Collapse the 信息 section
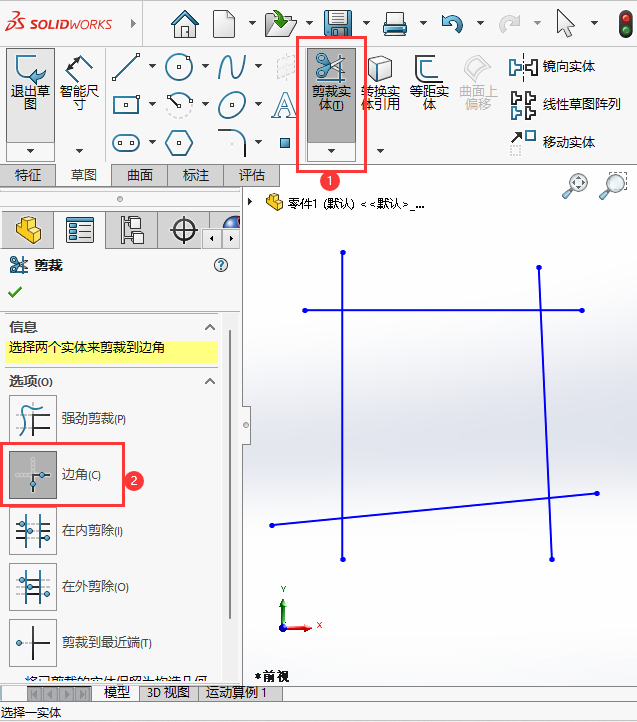637x722 pixels. point(210,327)
